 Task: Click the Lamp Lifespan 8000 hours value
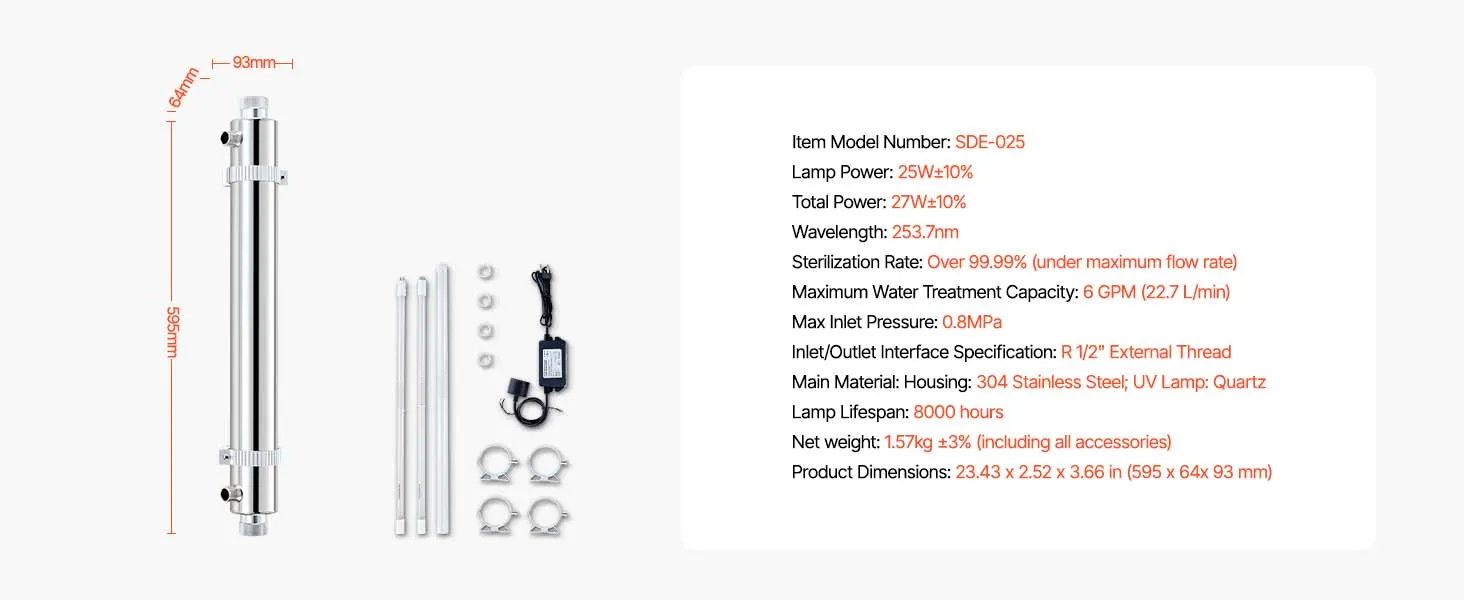click(958, 412)
